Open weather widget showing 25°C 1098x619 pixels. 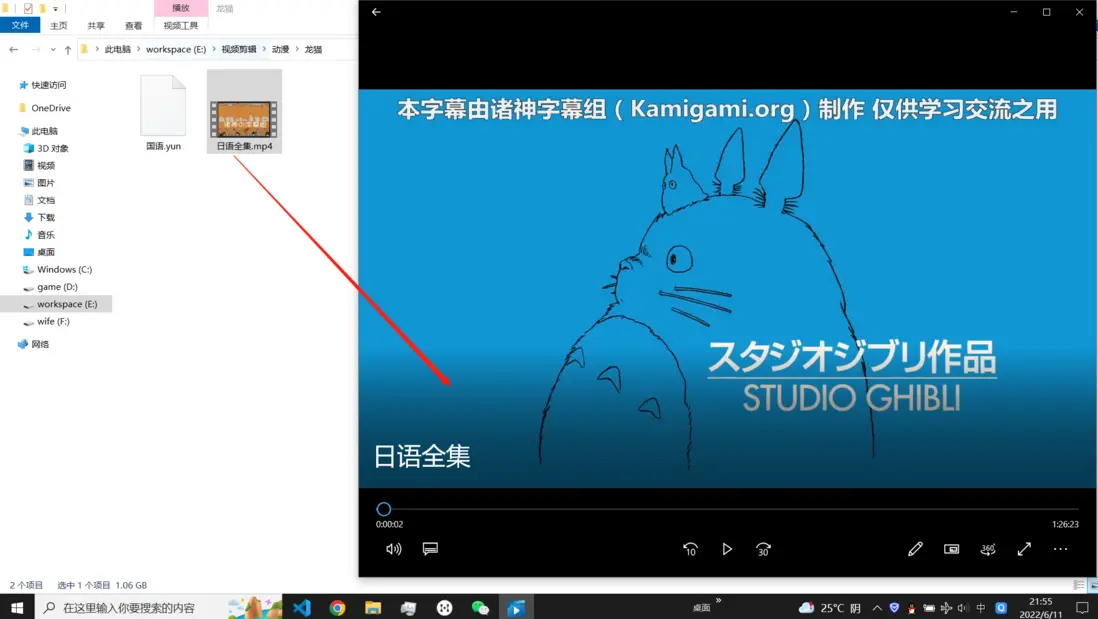[830, 608]
